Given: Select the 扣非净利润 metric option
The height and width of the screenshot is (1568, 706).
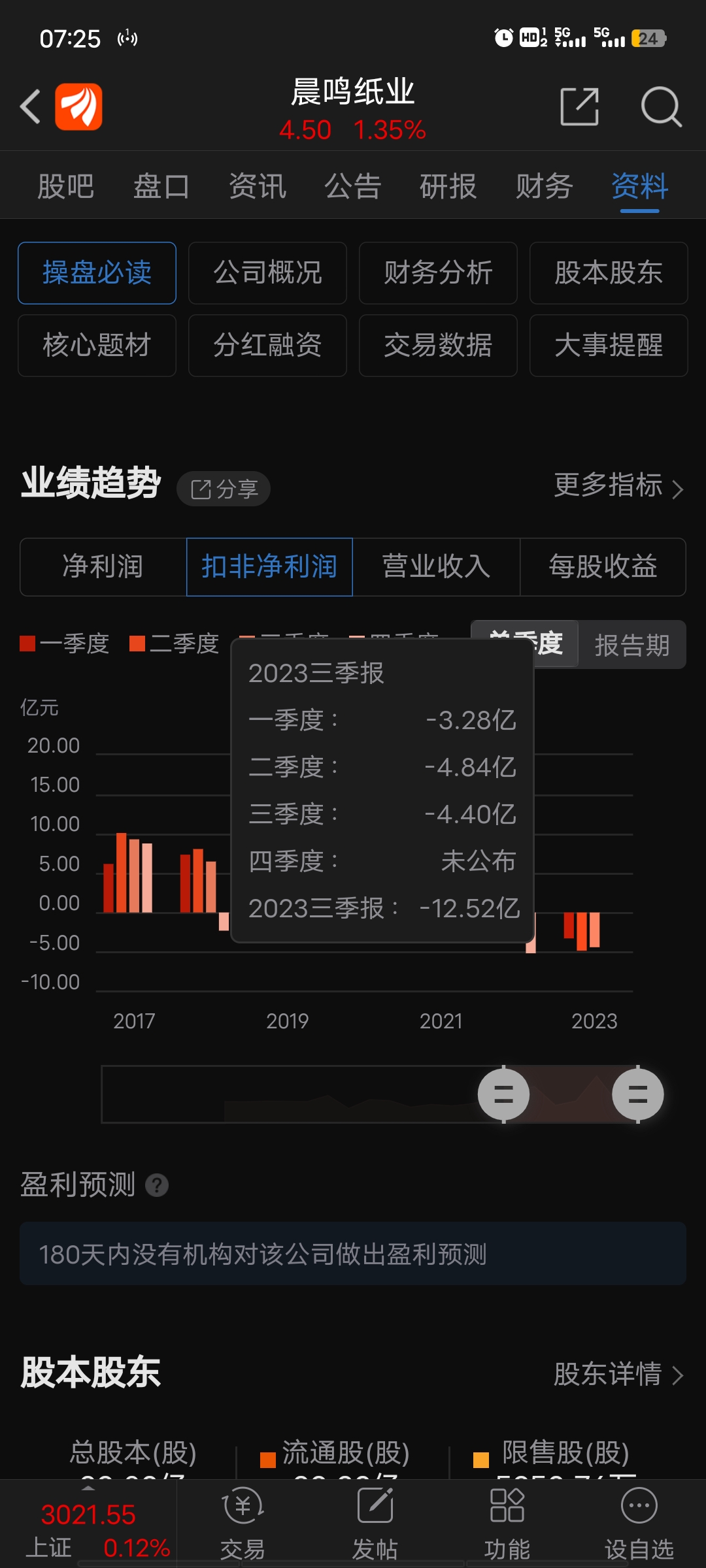Looking at the screenshot, I should tap(269, 566).
